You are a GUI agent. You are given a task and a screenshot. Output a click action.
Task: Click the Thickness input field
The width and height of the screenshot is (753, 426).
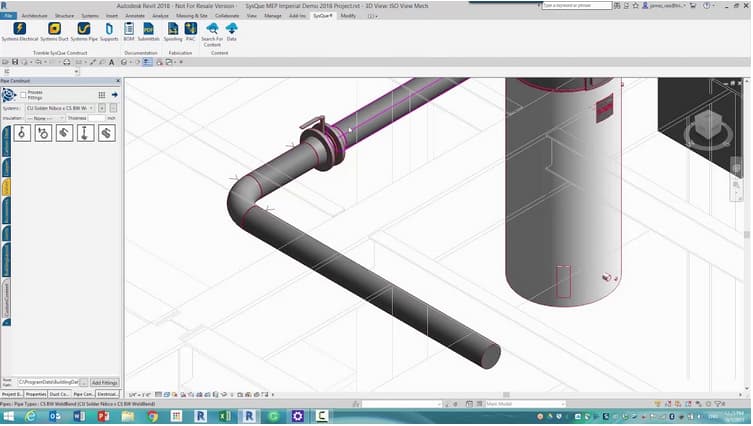coord(96,118)
